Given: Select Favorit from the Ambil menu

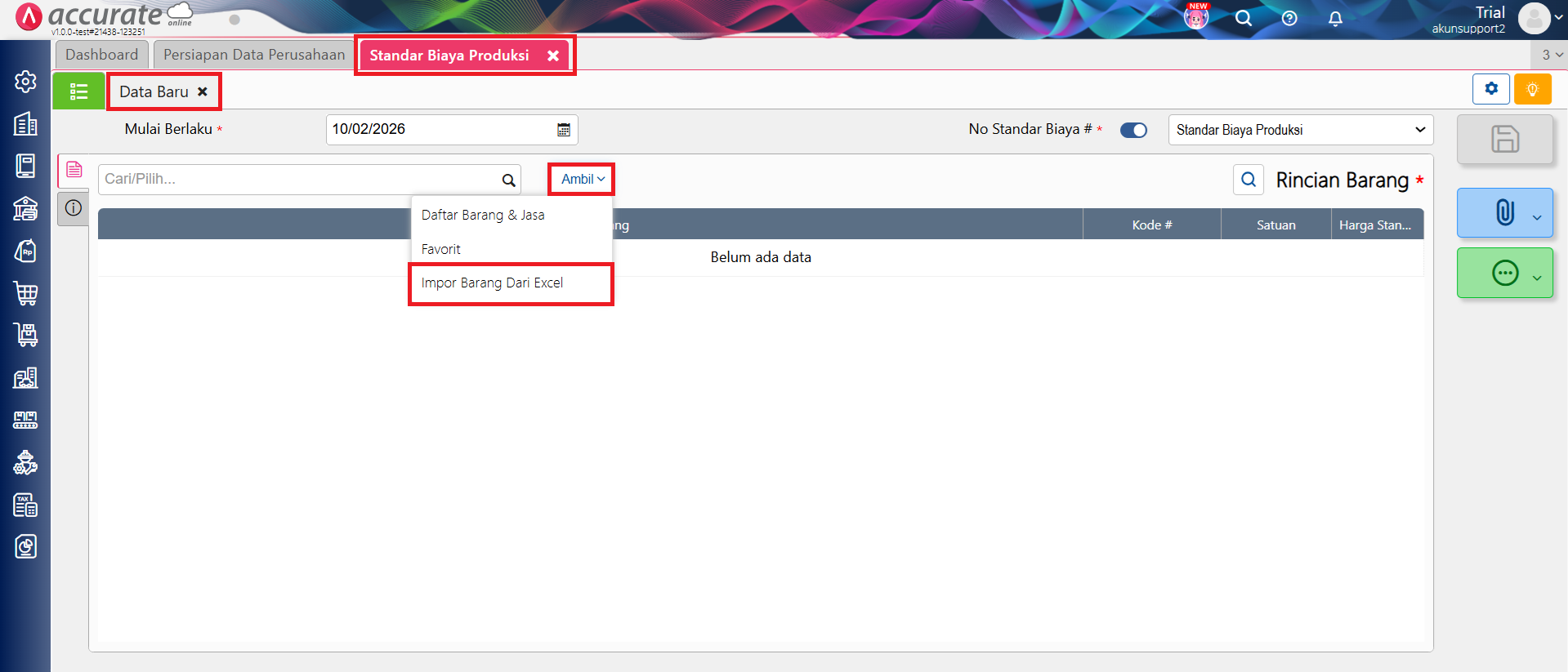Looking at the screenshot, I should pos(441,250).
